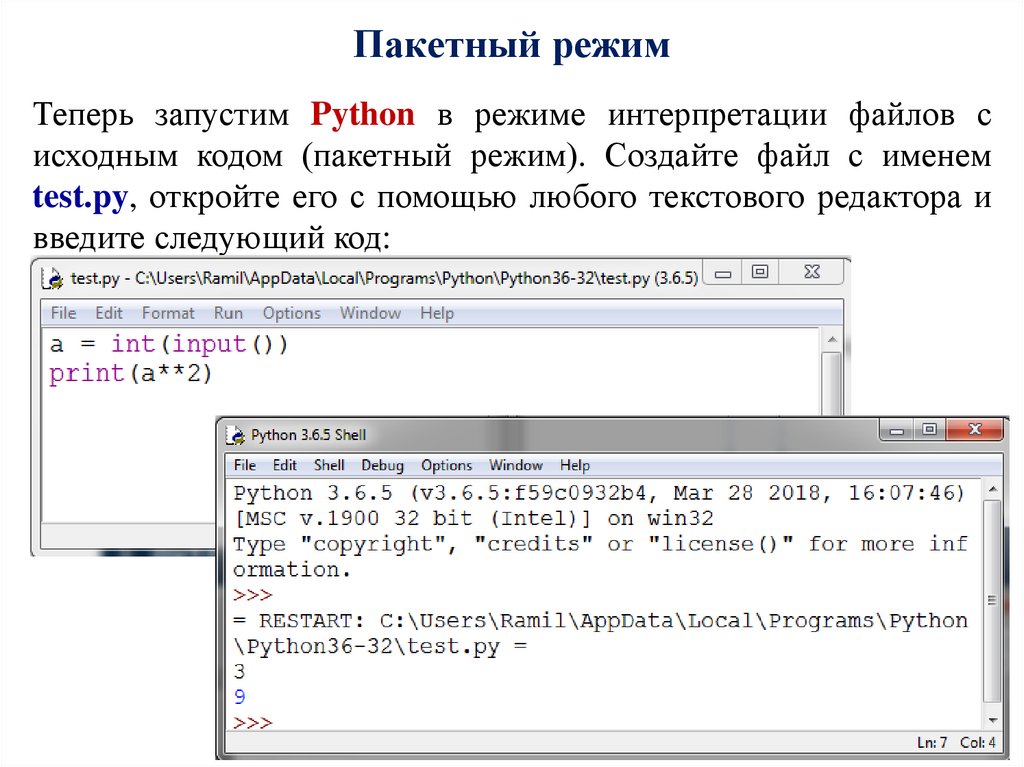Open the editor's File menu
Screen dimensions: 1024x767
(x=63, y=313)
